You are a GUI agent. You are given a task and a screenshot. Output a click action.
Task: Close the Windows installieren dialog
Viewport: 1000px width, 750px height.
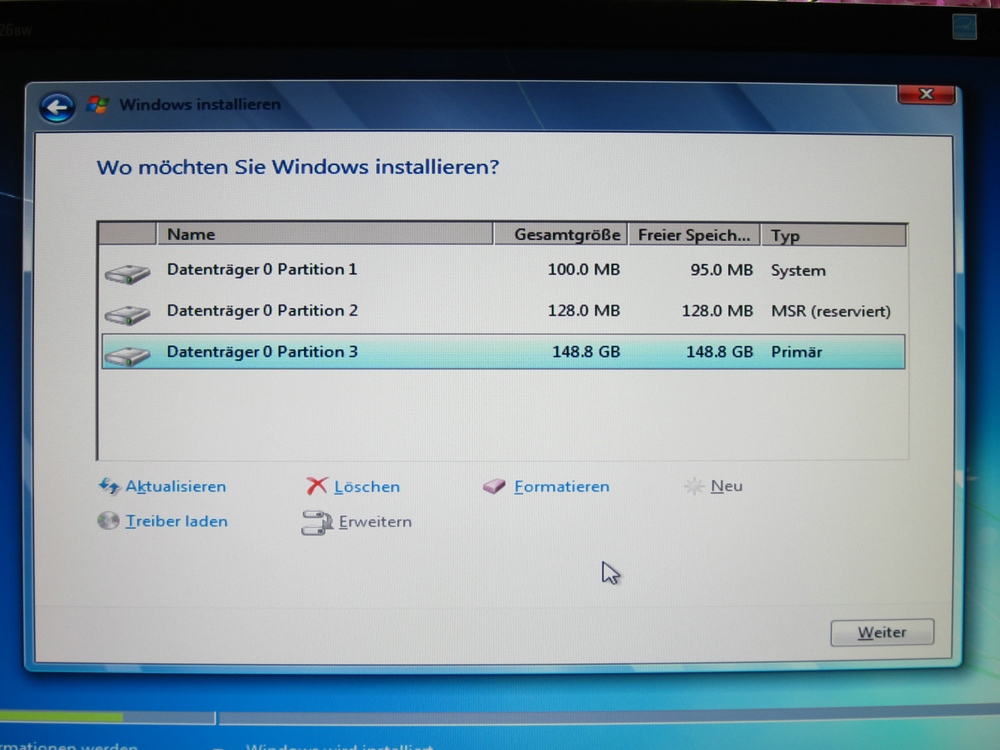(x=926, y=94)
